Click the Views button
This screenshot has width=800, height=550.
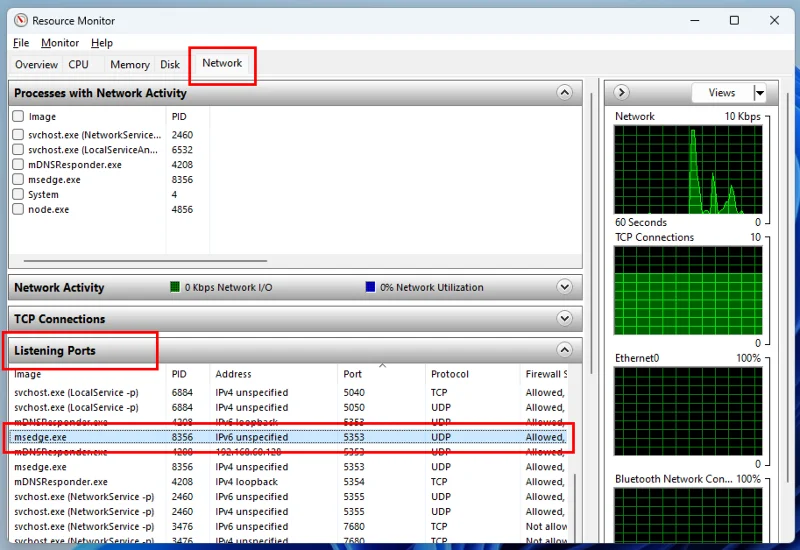tap(722, 93)
